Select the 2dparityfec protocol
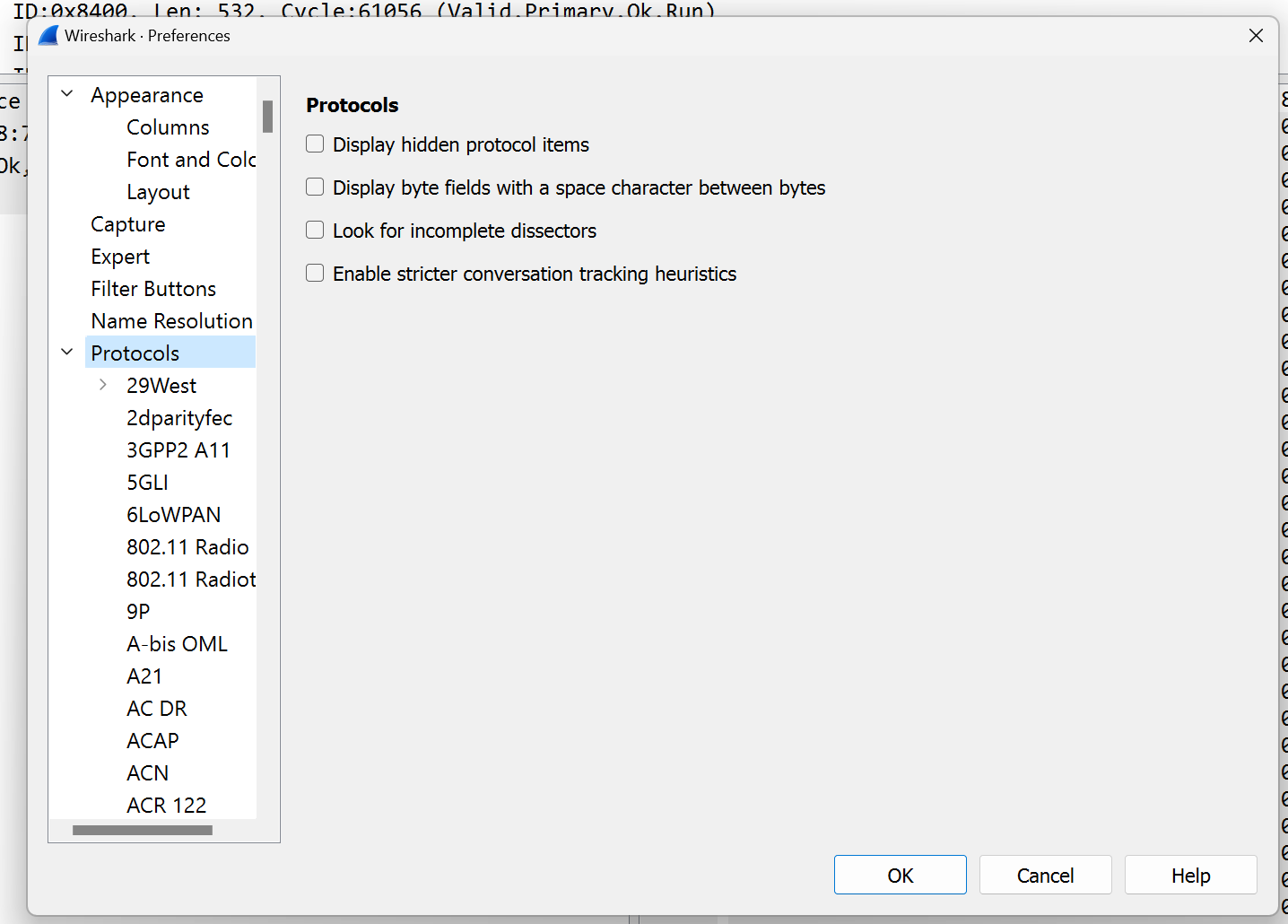1288x924 pixels. point(179,418)
